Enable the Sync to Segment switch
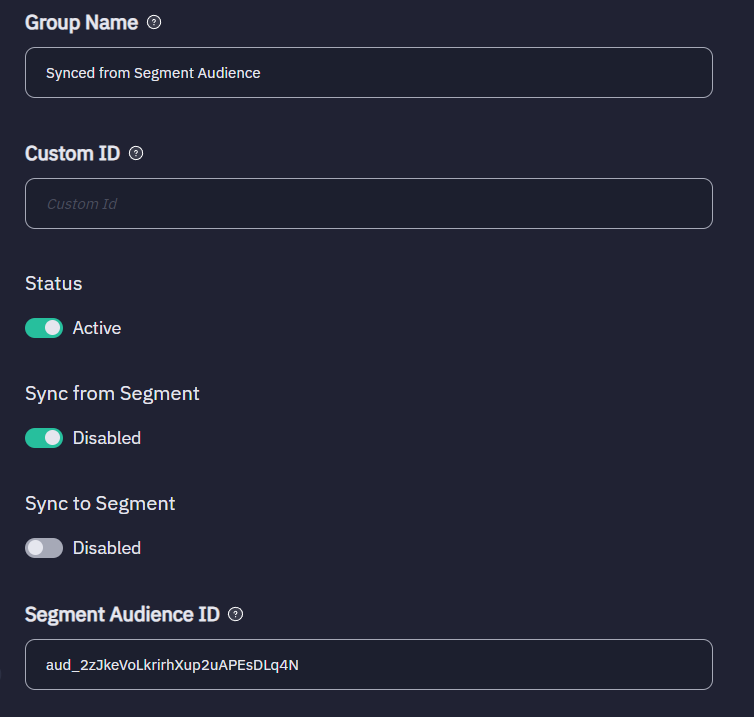This screenshot has width=754, height=717. [x=44, y=548]
